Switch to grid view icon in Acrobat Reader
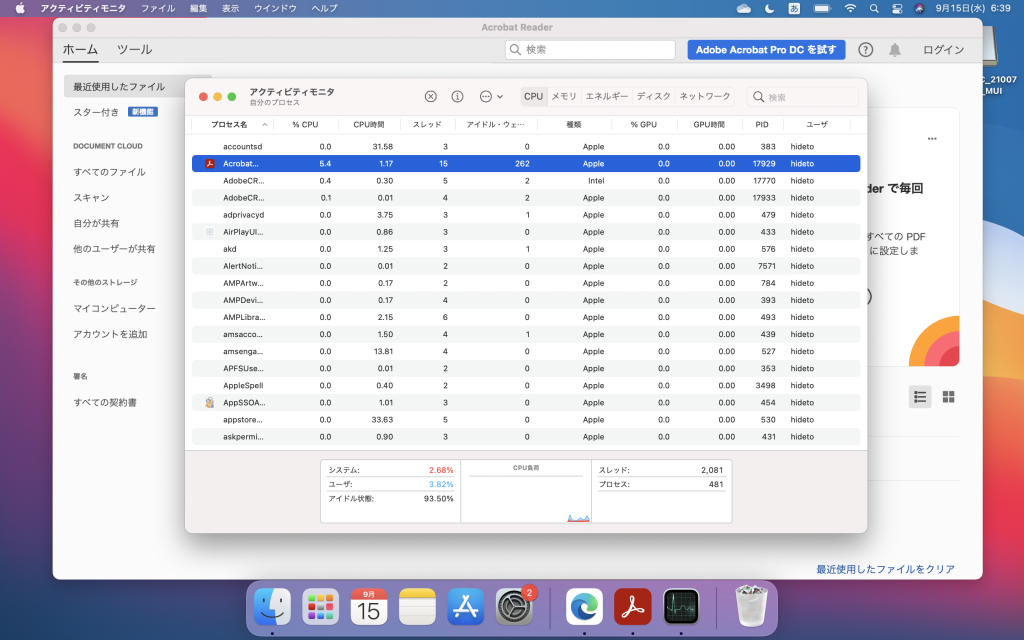Viewport: 1024px width, 640px height. tap(948, 396)
